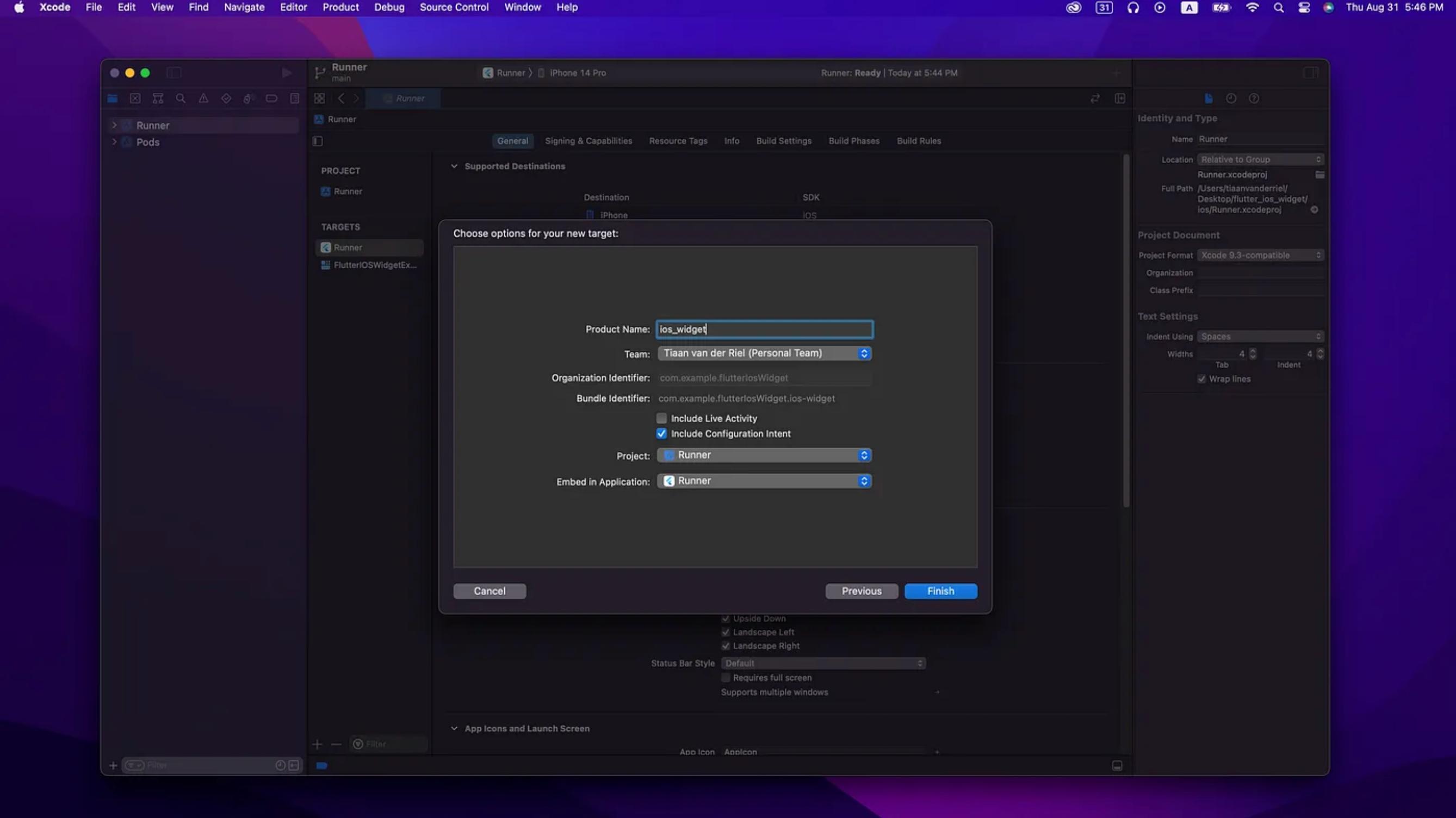Open the Quick Help inspector icon
Image resolution: width=1456 pixels, height=818 pixels.
pos(1254,98)
